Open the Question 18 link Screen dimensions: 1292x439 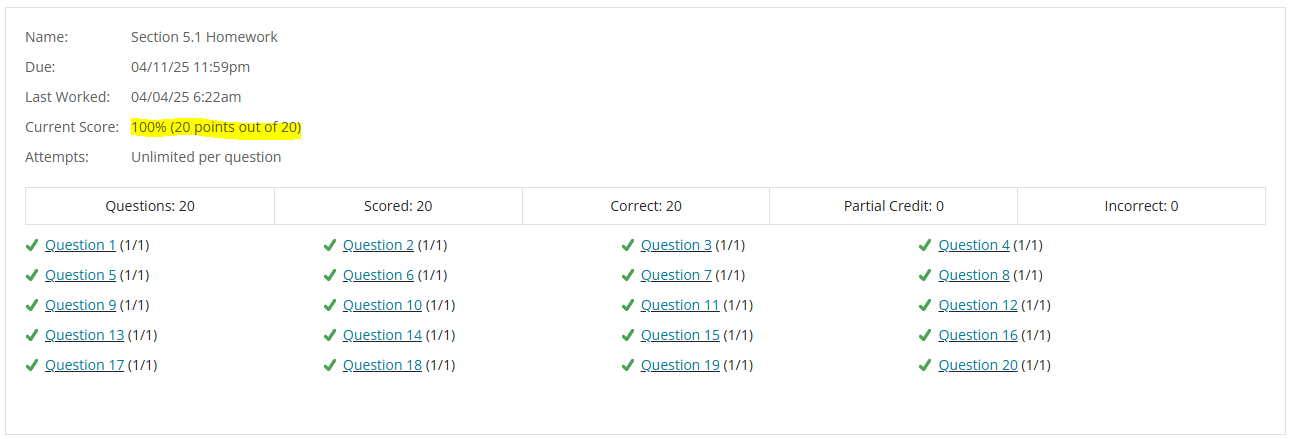382,365
